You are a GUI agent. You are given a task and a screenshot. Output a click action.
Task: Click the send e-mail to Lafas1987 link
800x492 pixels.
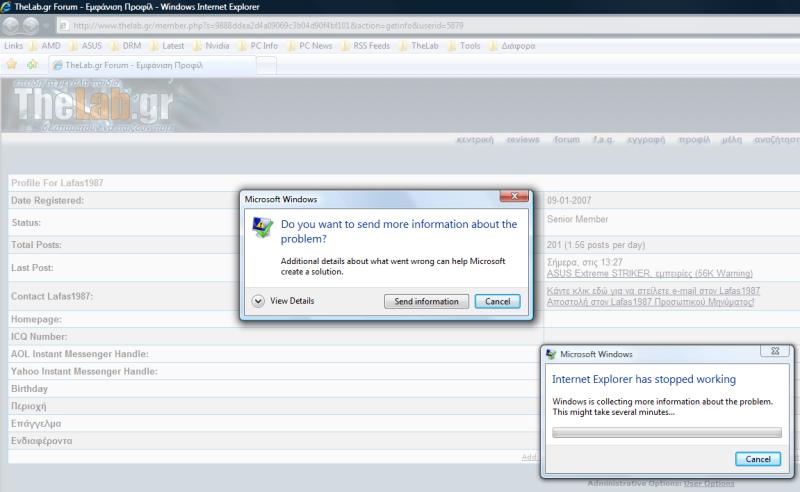click(x=653, y=291)
